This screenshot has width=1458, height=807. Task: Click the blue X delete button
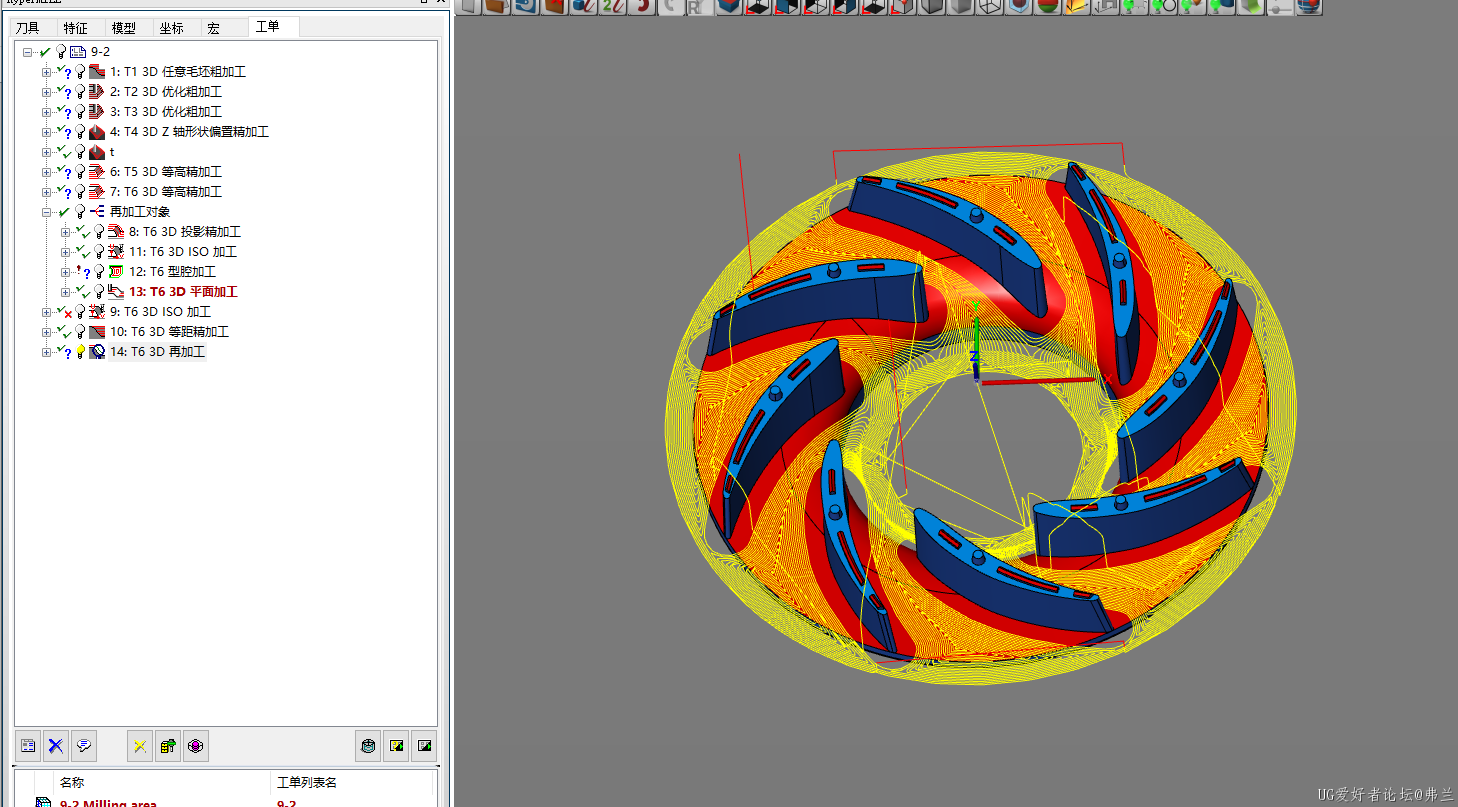[56, 746]
